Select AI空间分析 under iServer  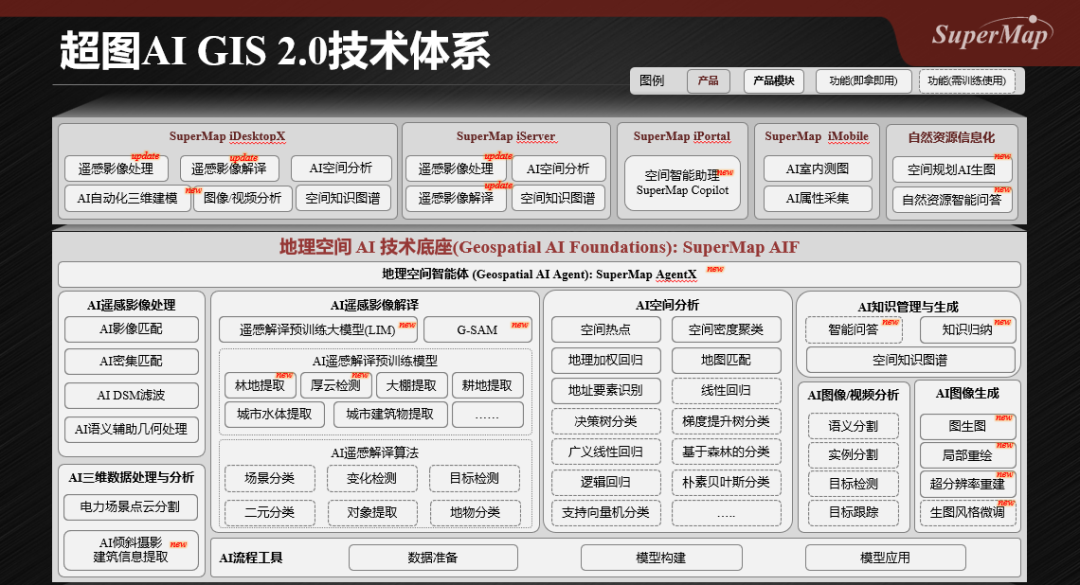pos(558,168)
